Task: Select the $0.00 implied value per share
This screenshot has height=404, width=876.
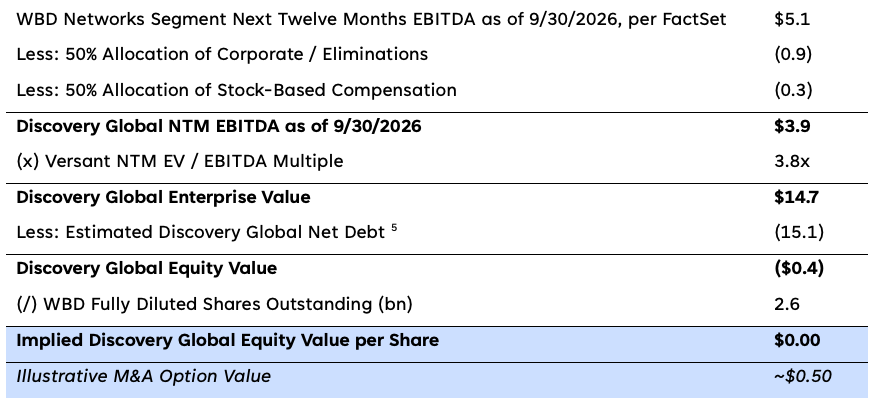Action: click(797, 341)
